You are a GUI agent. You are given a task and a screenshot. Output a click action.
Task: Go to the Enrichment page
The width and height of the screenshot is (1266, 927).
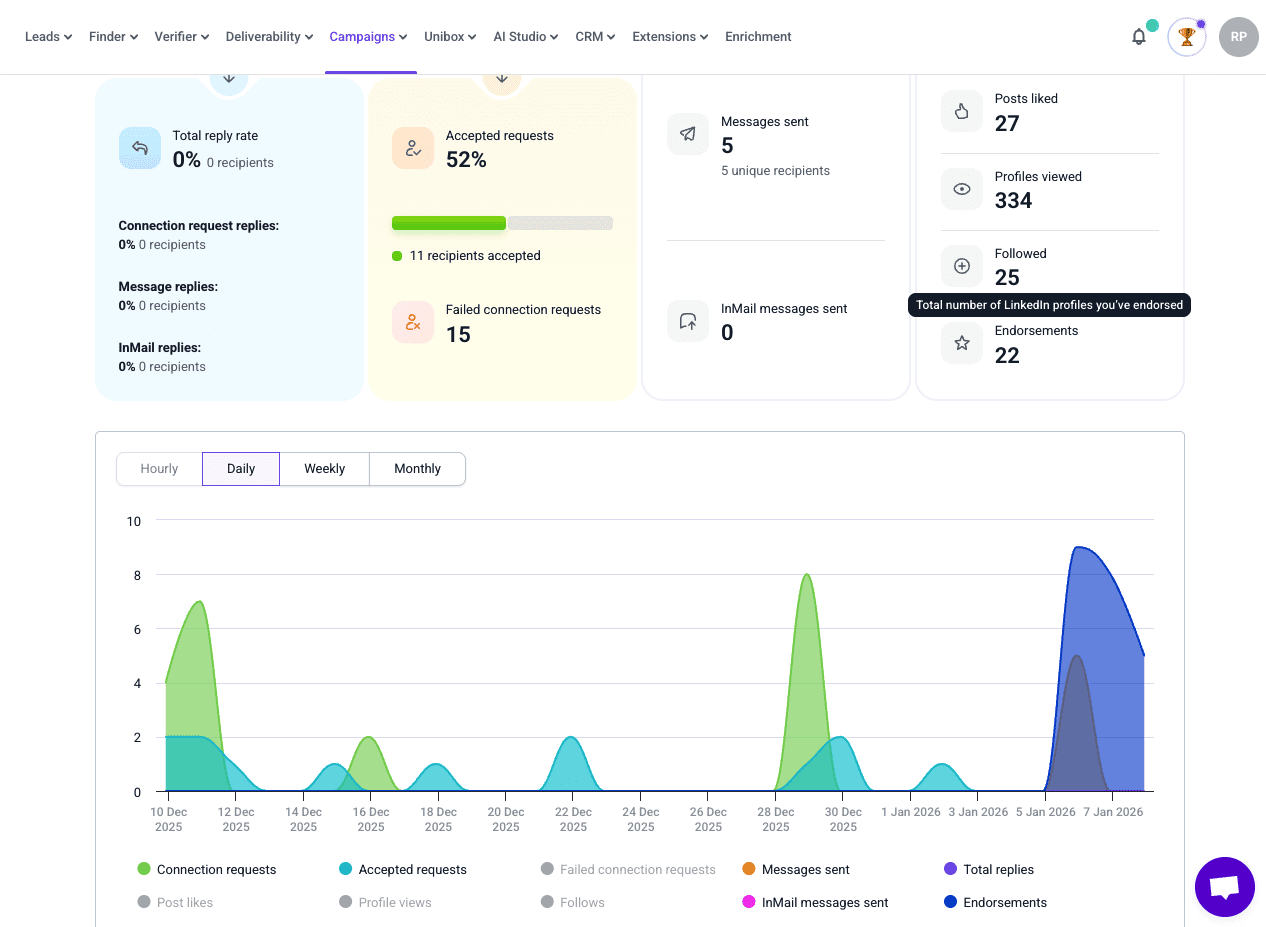coord(758,37)
